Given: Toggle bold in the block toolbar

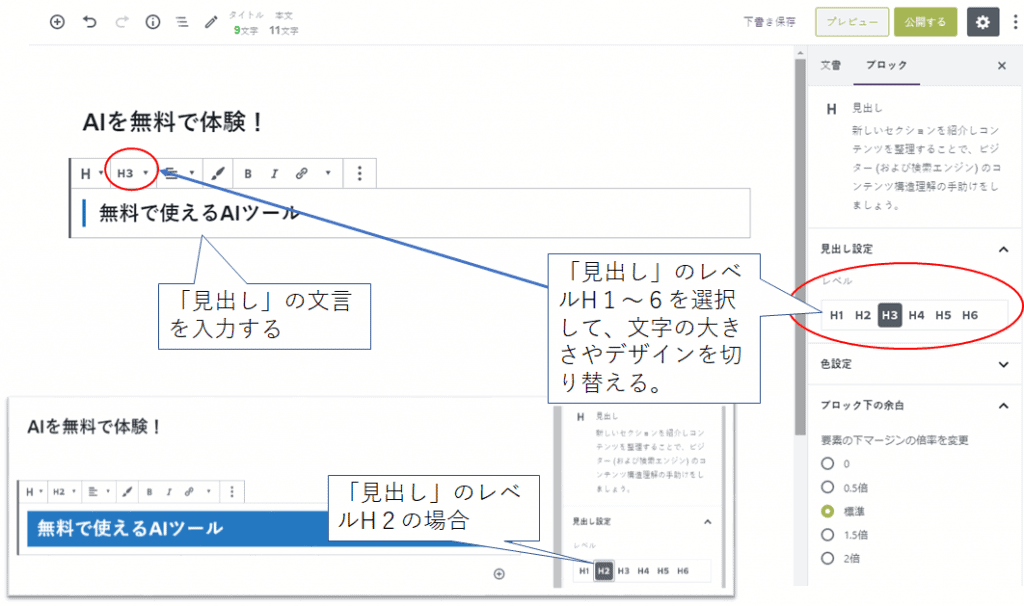Looking at the screenshot, I should tap(248, 174).
